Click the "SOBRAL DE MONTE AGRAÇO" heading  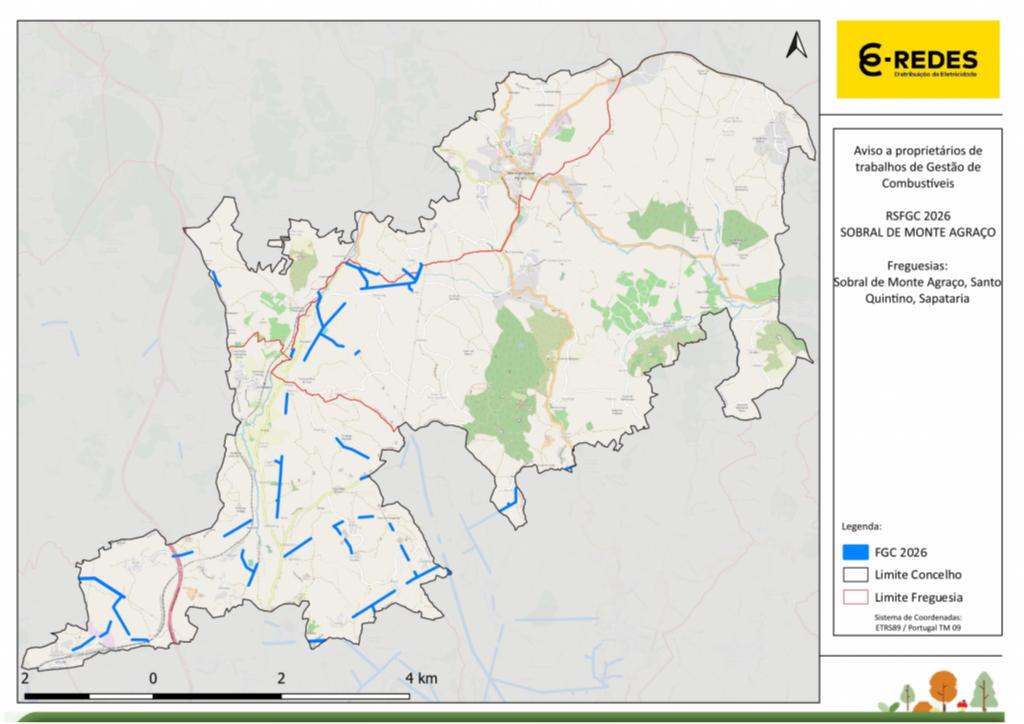coord(918,231)
